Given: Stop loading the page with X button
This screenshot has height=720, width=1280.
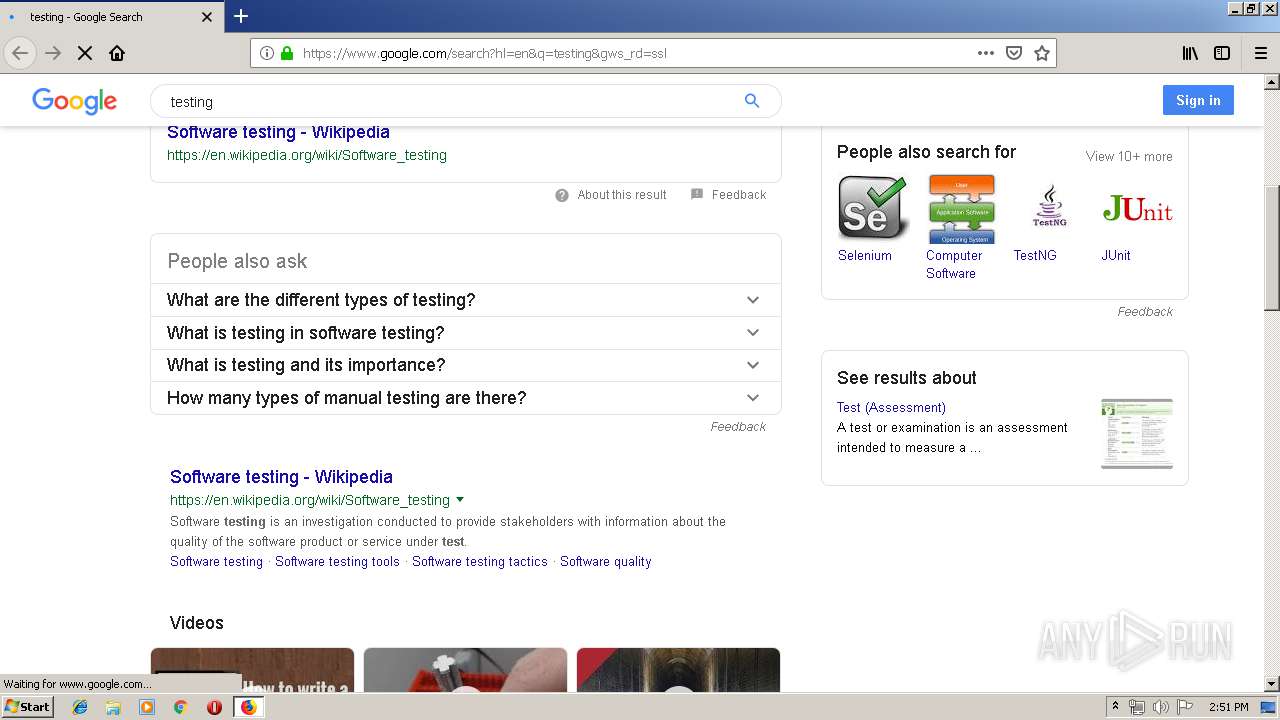Looking at the screenshot, I should (x=85, y=53).
